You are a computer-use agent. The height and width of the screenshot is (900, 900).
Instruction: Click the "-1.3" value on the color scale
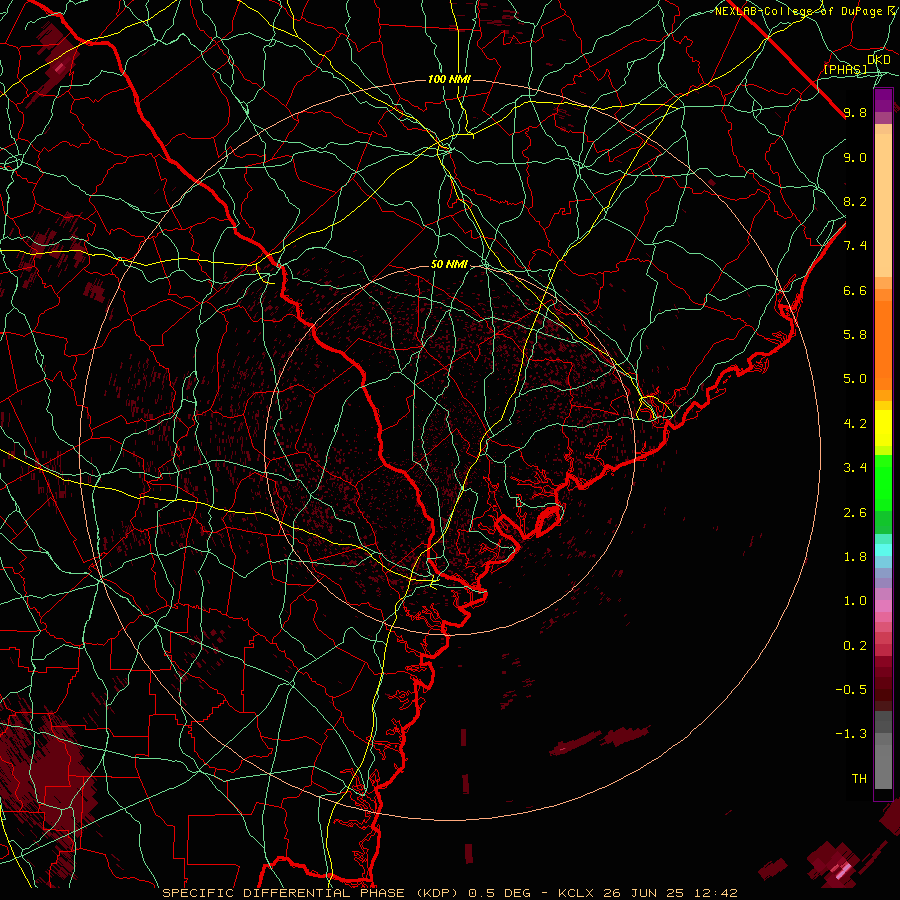tap(851, 734)
